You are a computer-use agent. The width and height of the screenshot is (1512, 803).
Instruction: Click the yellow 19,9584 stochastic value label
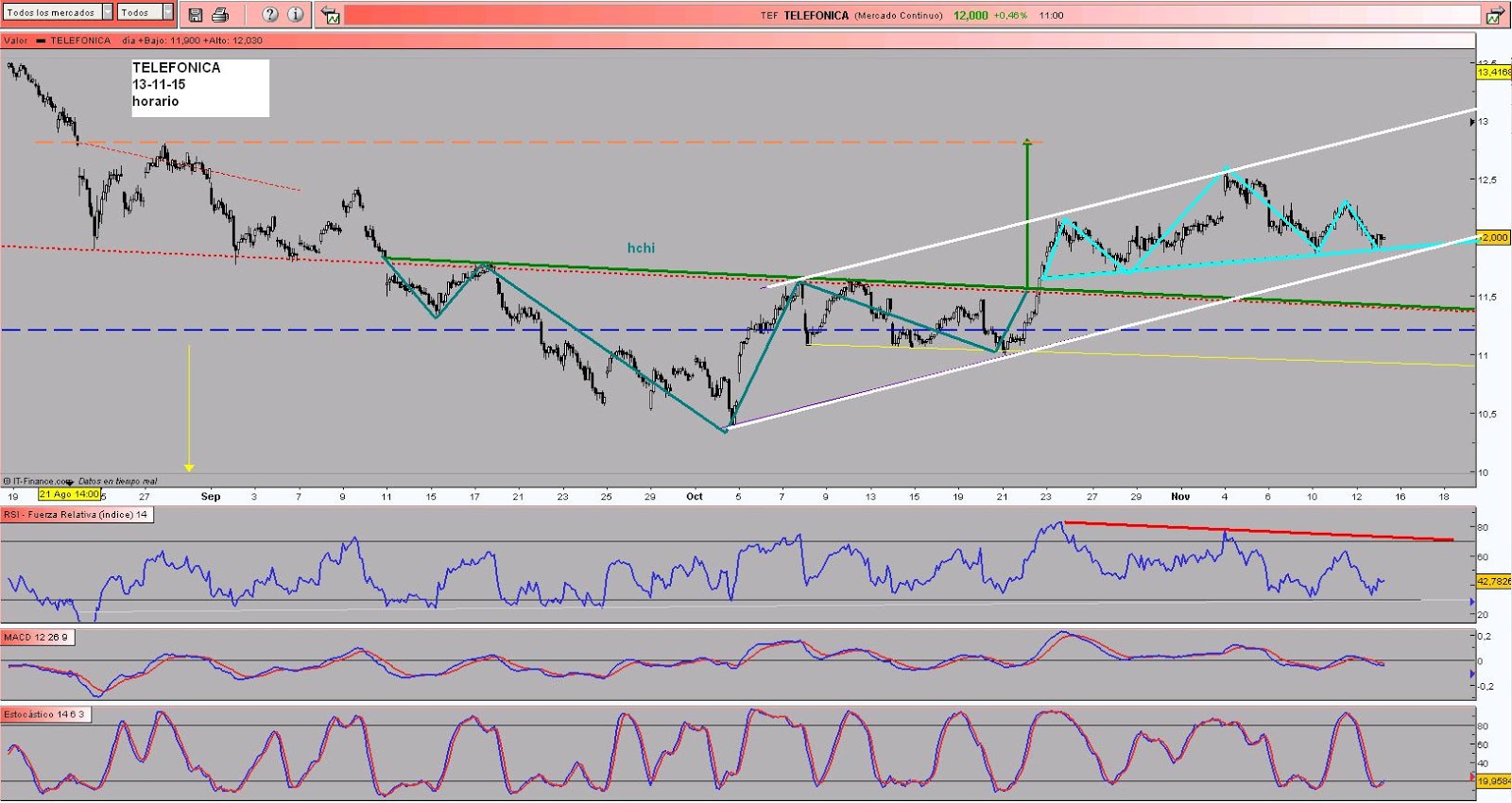pos(1494,781)
